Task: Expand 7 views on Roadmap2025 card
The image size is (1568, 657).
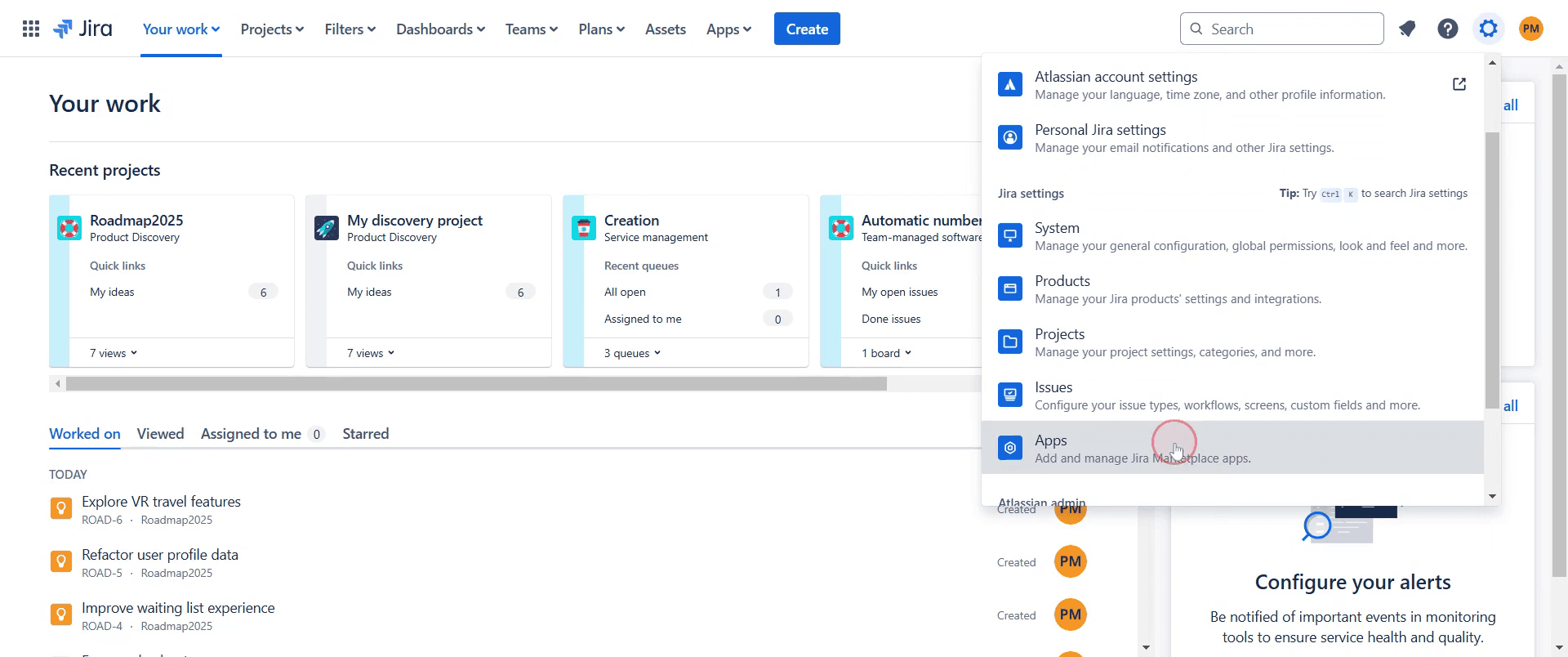Action: (x=114, y=353)
